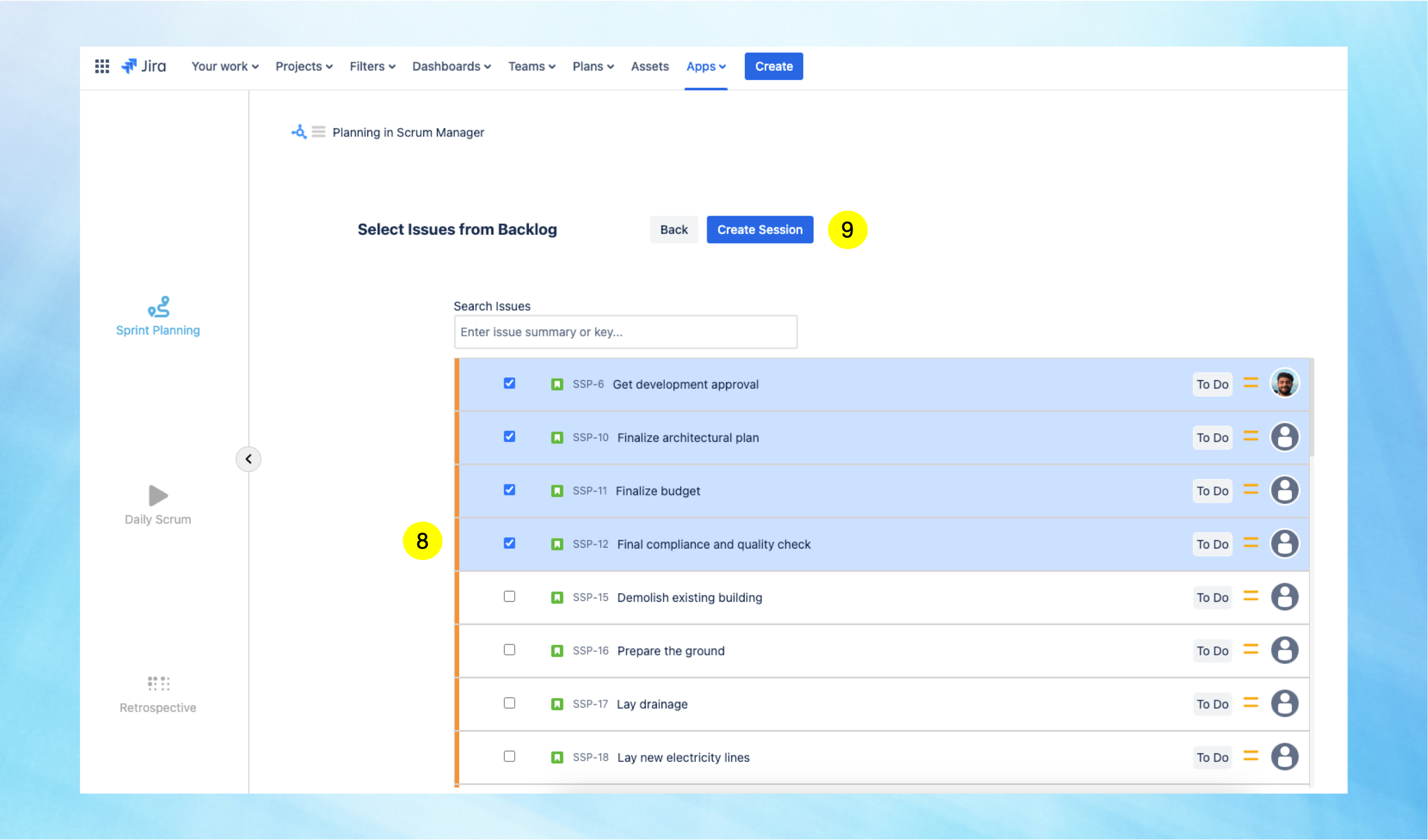Open the Retrospective sidebar icon
This screenshot has width=1428, height=840.
(158, 684)
